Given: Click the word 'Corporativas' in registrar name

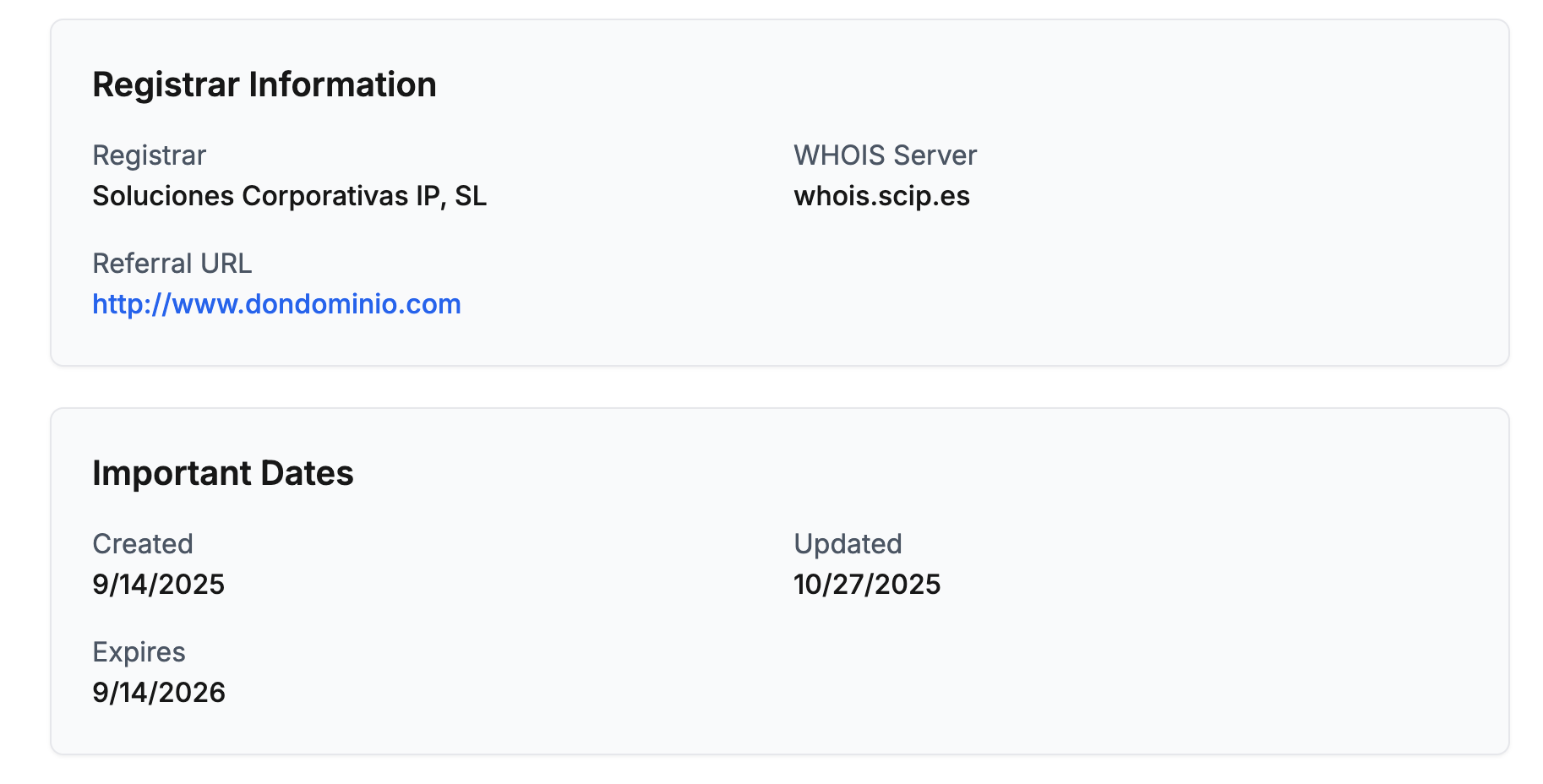Looking at the screenshot, I should click(x=325, y=196).
